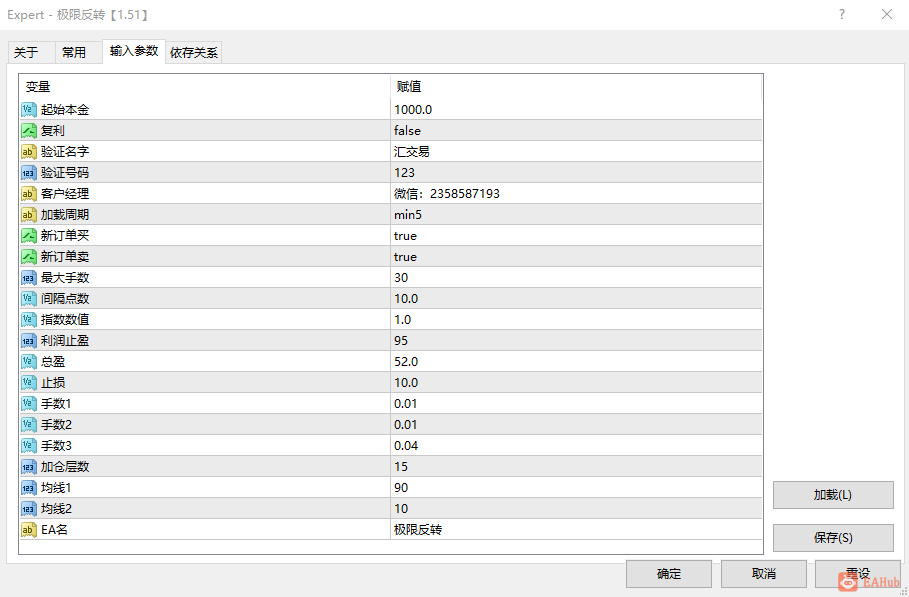The height and width of the screenshot is (597, 909).
Task: Select the 最大手数 variable name
Action: [x=65, y=278]
